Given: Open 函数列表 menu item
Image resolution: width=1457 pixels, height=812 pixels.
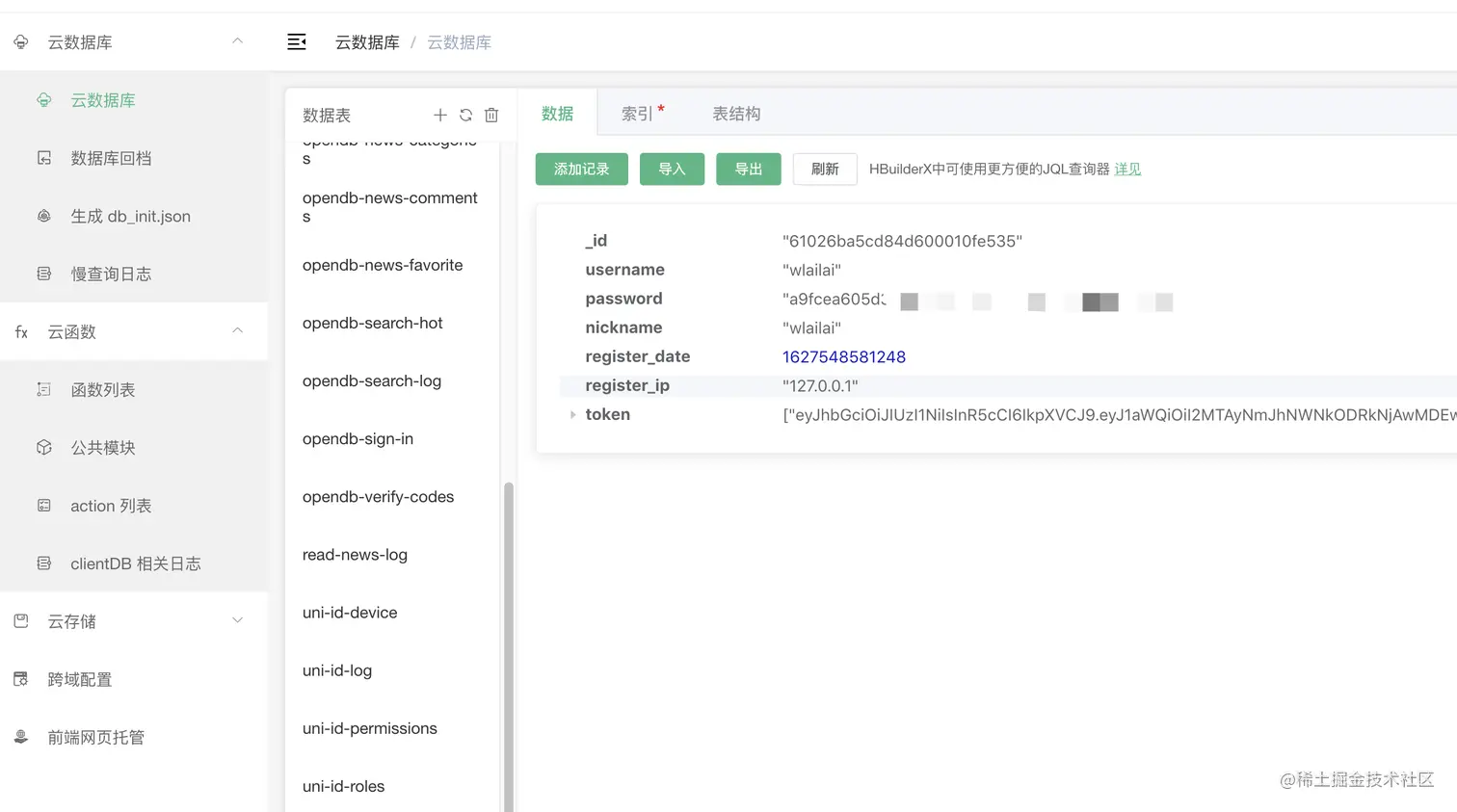Looking at the screenshot, I should 134,389.
